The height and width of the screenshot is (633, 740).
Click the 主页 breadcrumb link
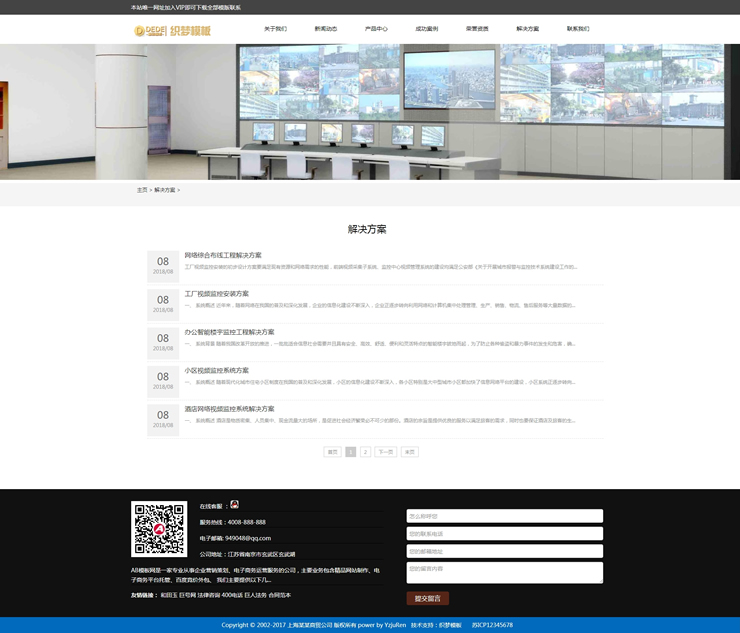pos(142,189)
